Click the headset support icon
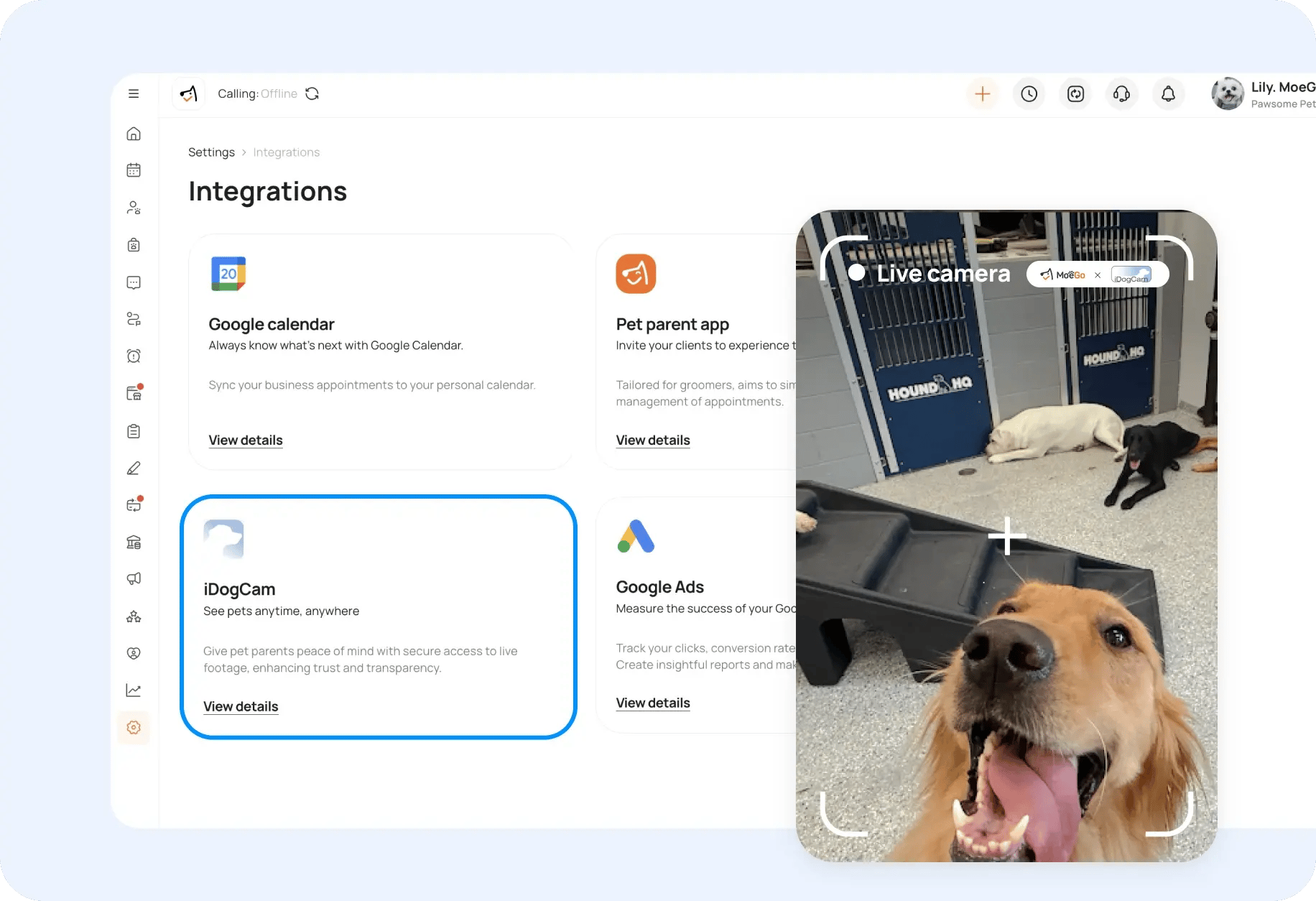Viewport: 1316px width, 901px height. [1121, 94]
